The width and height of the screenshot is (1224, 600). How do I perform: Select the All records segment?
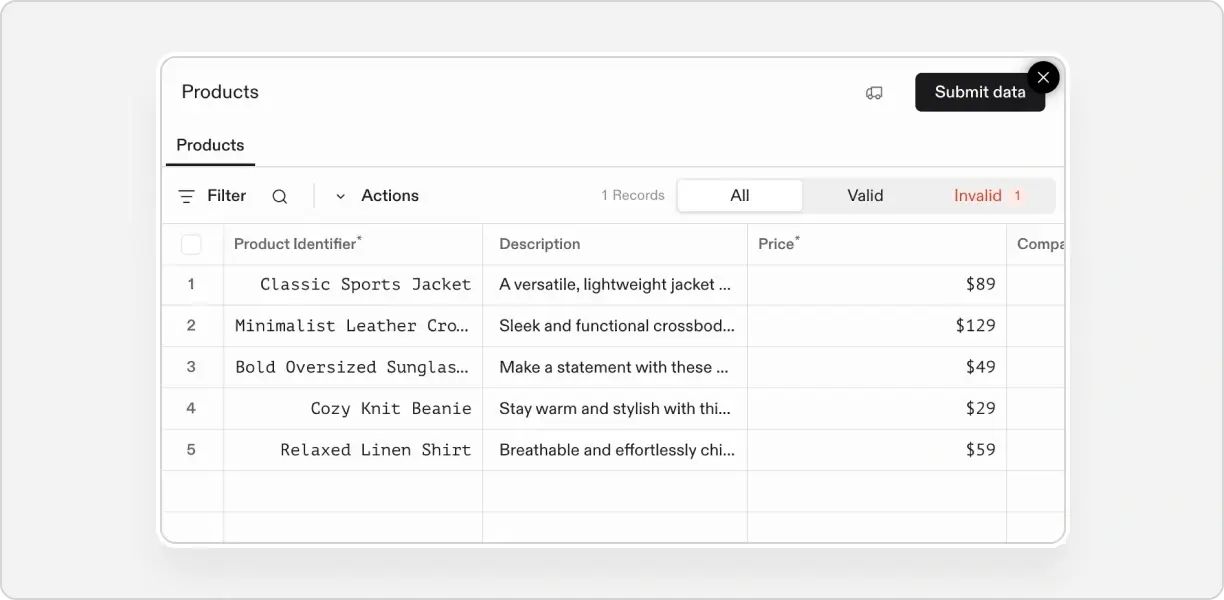point(739,195)
